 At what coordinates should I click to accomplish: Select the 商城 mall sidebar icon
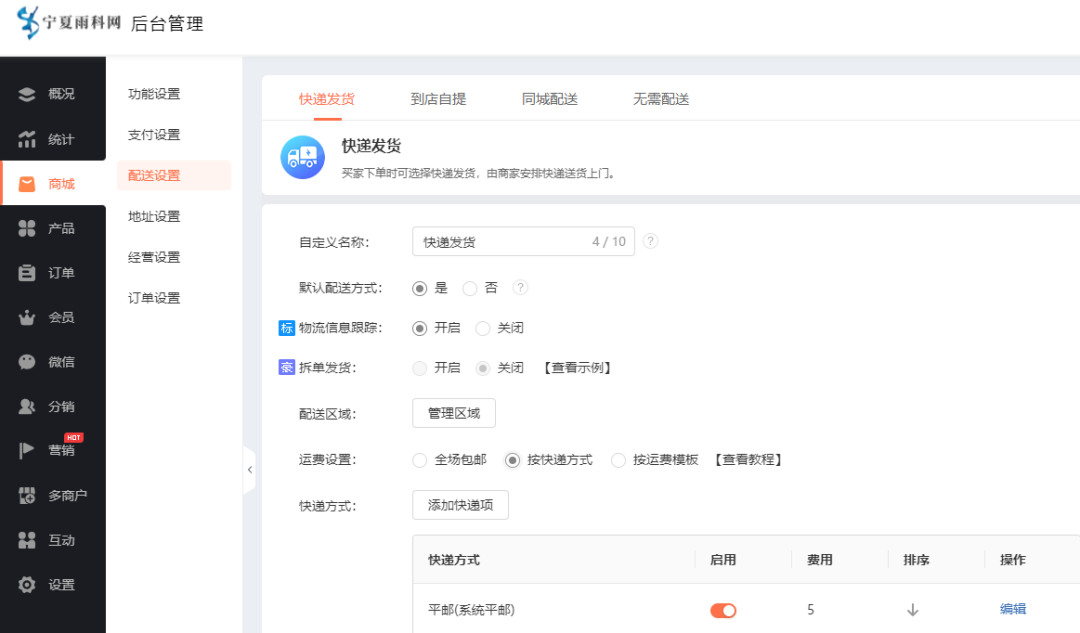(x=27, y=184)
